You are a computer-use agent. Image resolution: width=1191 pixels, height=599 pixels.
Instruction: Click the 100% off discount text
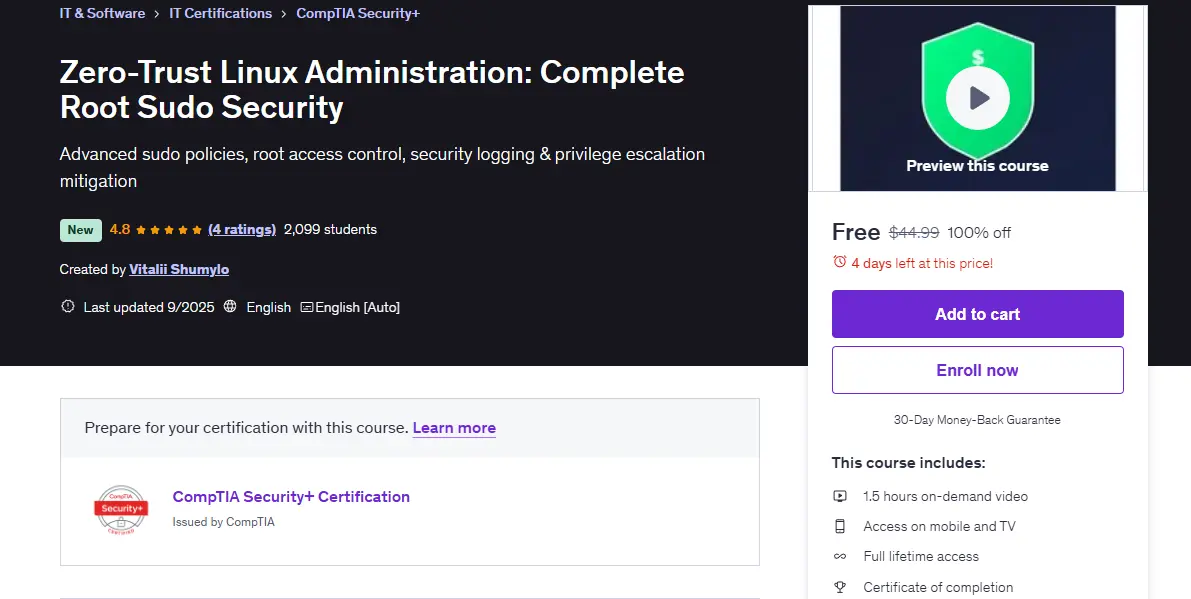click(979, 232)
